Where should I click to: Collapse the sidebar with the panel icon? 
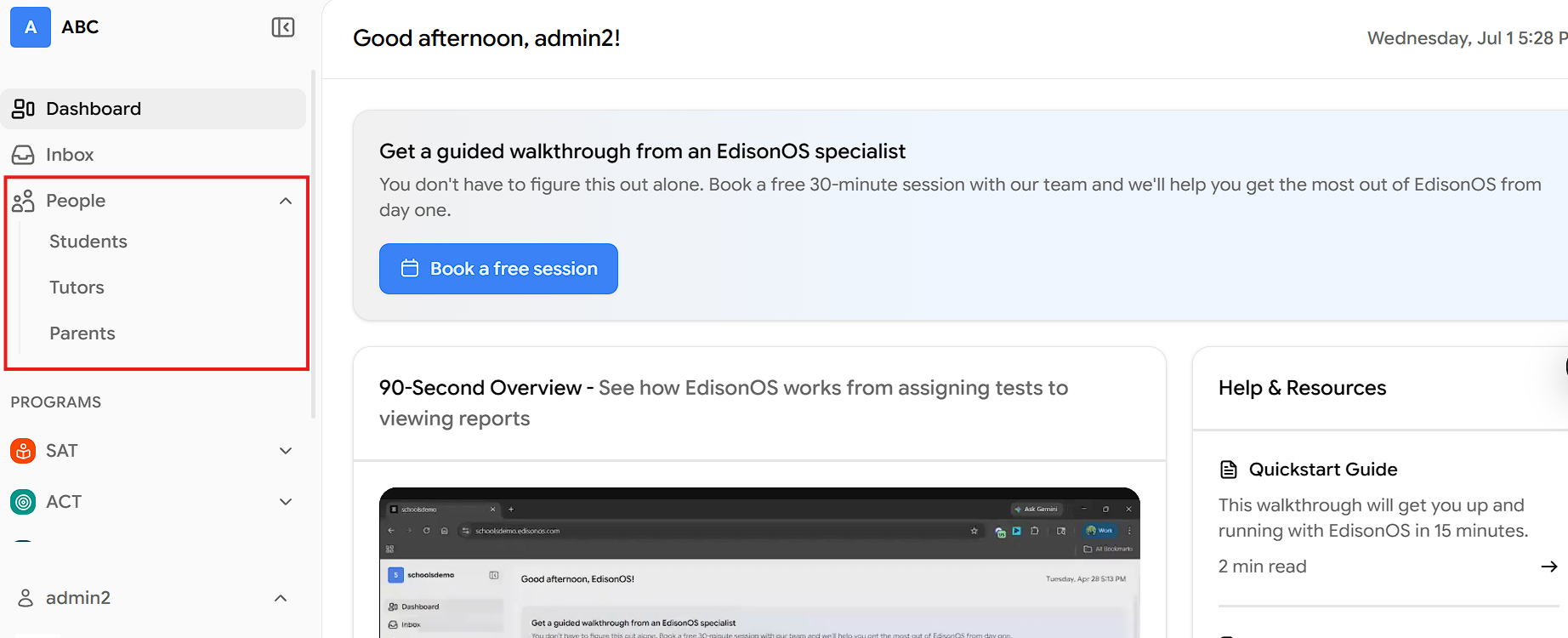[x=283, y=27]
